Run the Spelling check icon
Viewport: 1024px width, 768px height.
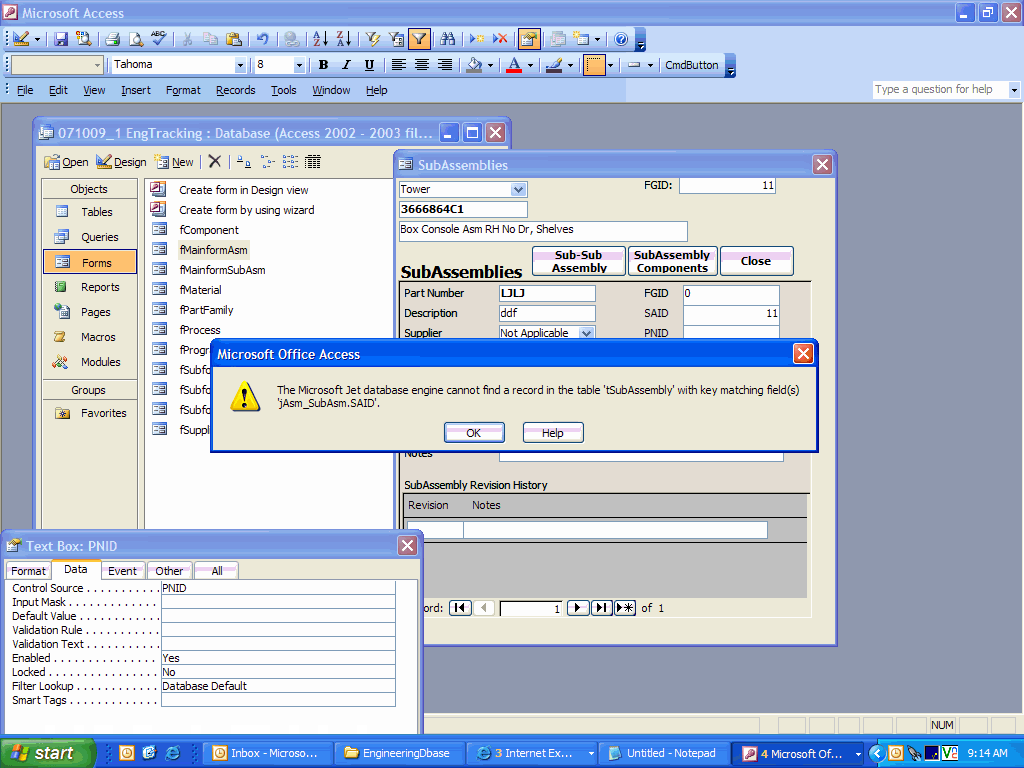pos(159,39)
